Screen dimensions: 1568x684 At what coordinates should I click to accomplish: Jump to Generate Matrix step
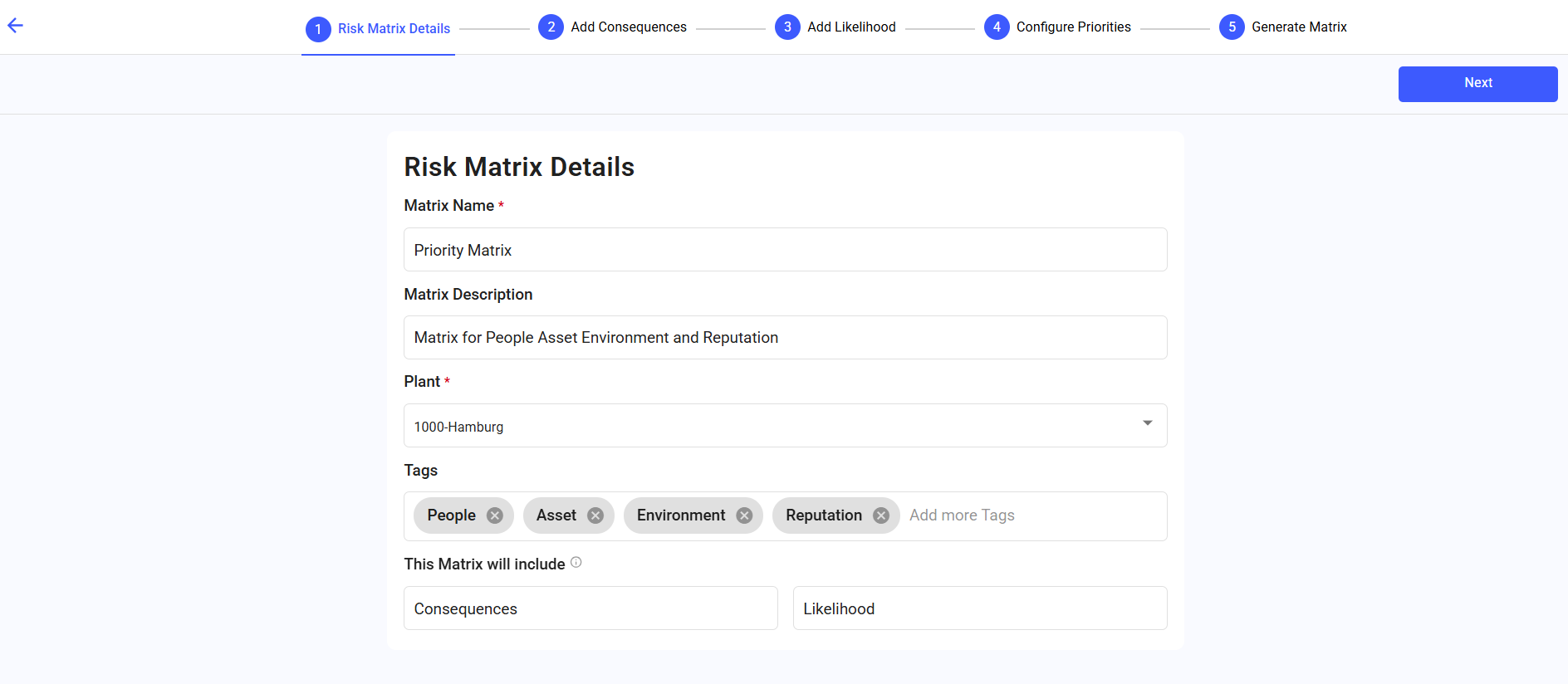click(1298, 27)
